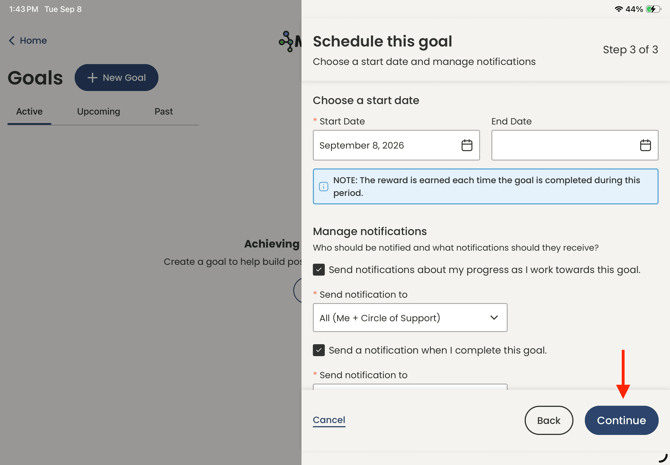The width and height of the screenshot is (670, 465).
Task: Click the chevron arrow in the notification recipient dropdown
Action: tap(494, 318)
